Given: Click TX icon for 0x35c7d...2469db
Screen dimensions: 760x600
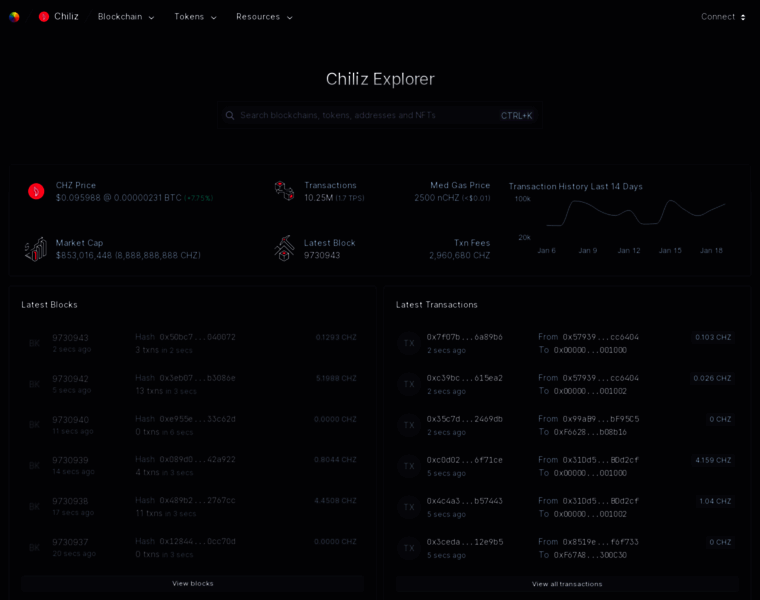Looking at the screenshot, I should pyautogui.click(x=409, y=425).
